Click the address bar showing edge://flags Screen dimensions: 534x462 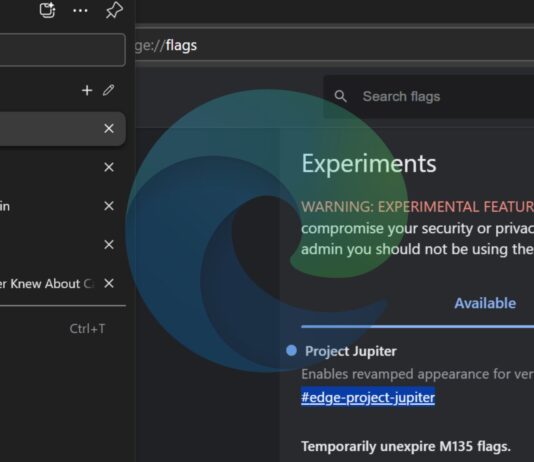[335, 45]
